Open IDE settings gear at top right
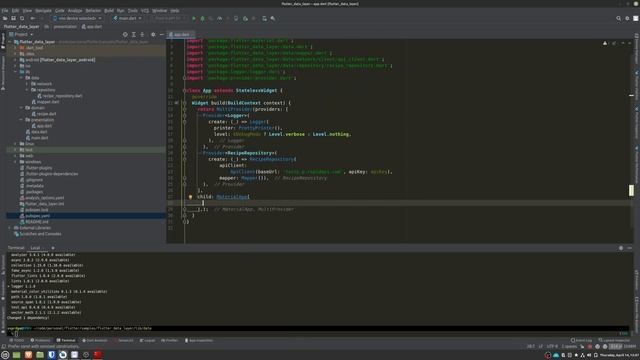This screenshot has height=360, width=640. (x=627, y=18)
